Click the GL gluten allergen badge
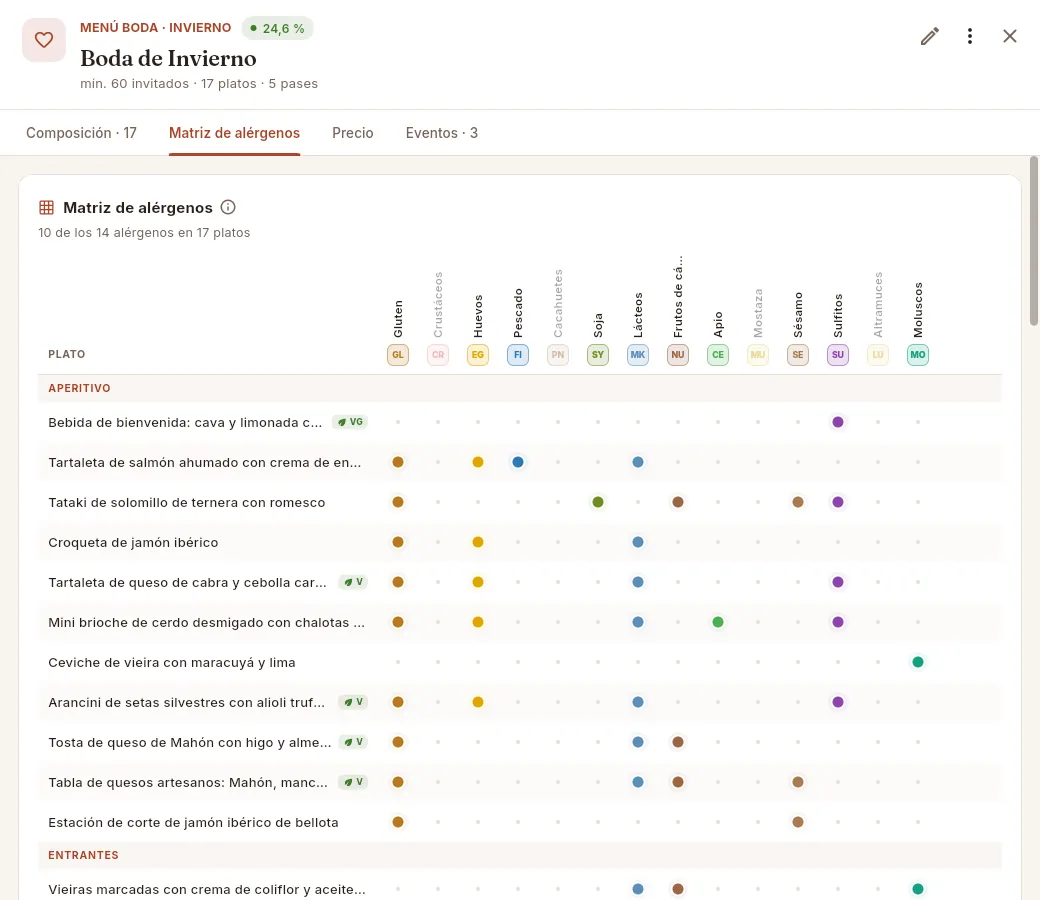 (398, 355)
